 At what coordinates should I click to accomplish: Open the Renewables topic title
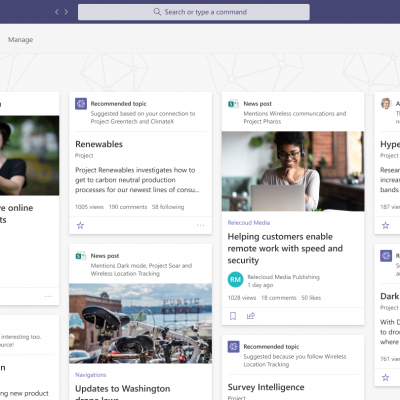99,144
